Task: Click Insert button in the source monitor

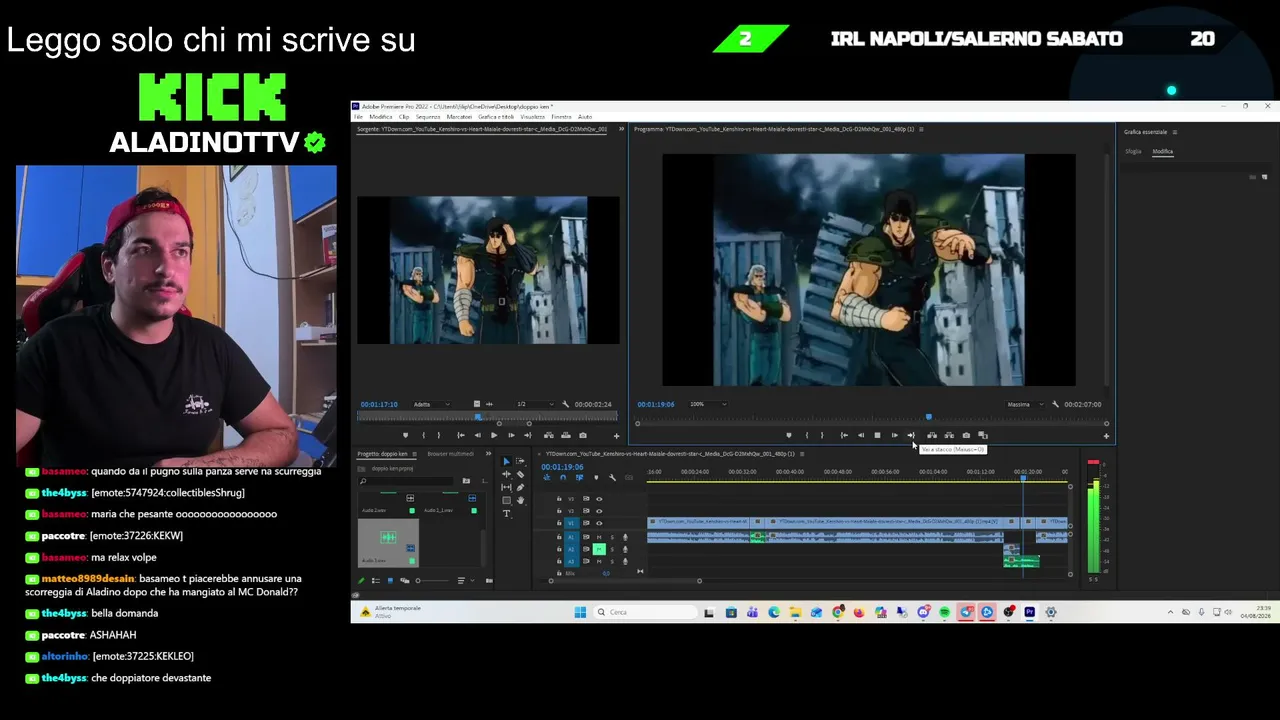Action: tap(548, 435)
